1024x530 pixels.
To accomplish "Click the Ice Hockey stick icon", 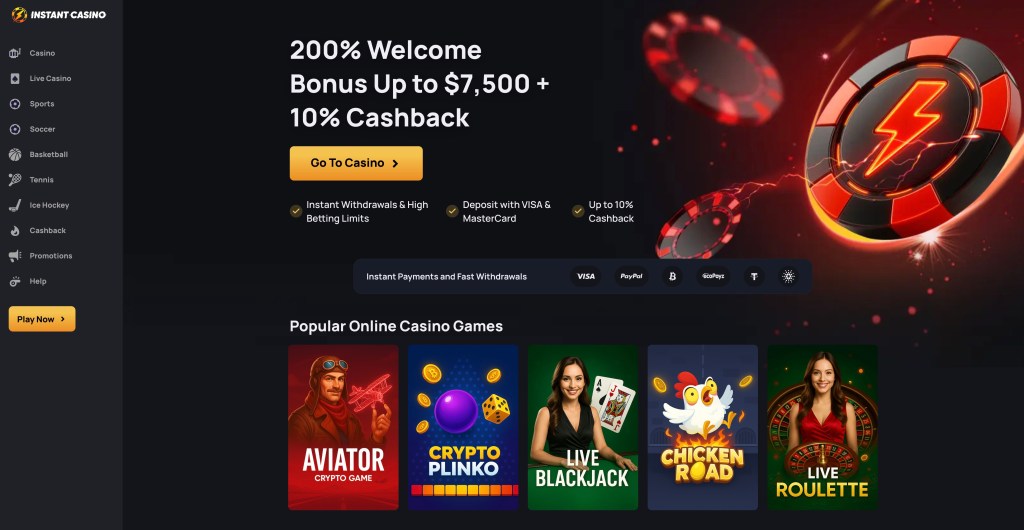I will [x=14, y=205].
